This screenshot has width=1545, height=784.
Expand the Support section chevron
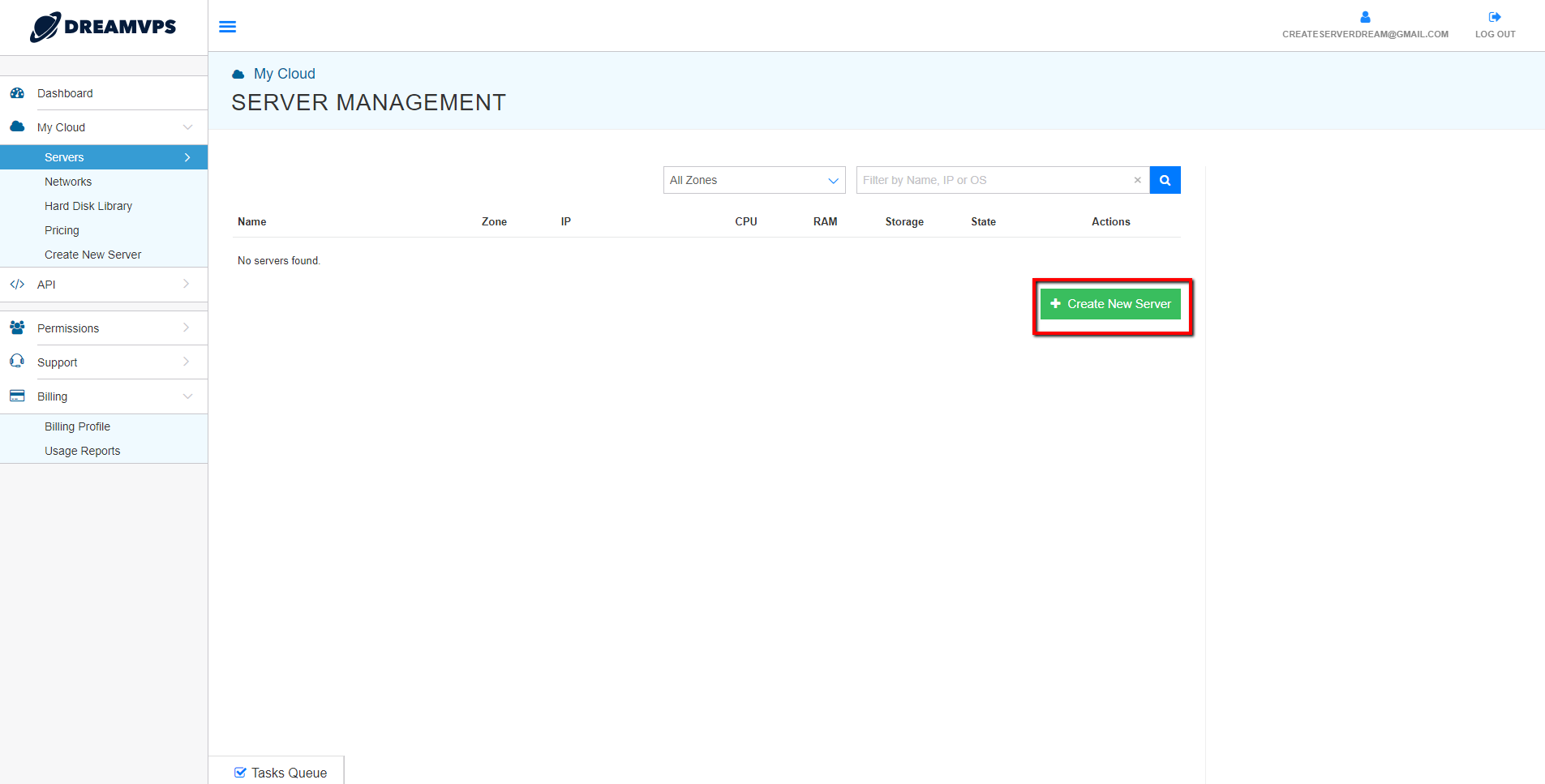pos(187,362)
